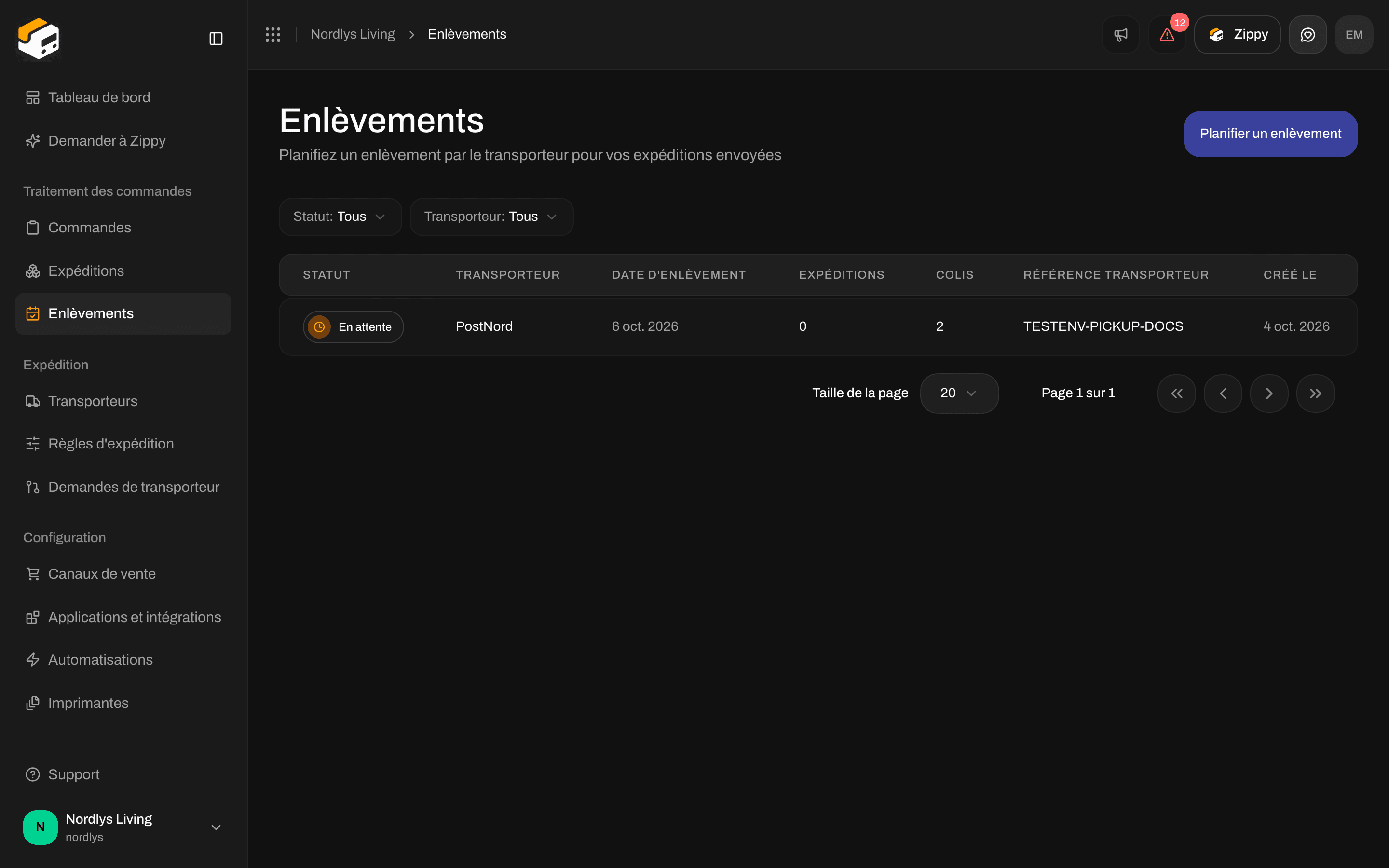Open the Statut filter dropdown

(340, 217)
